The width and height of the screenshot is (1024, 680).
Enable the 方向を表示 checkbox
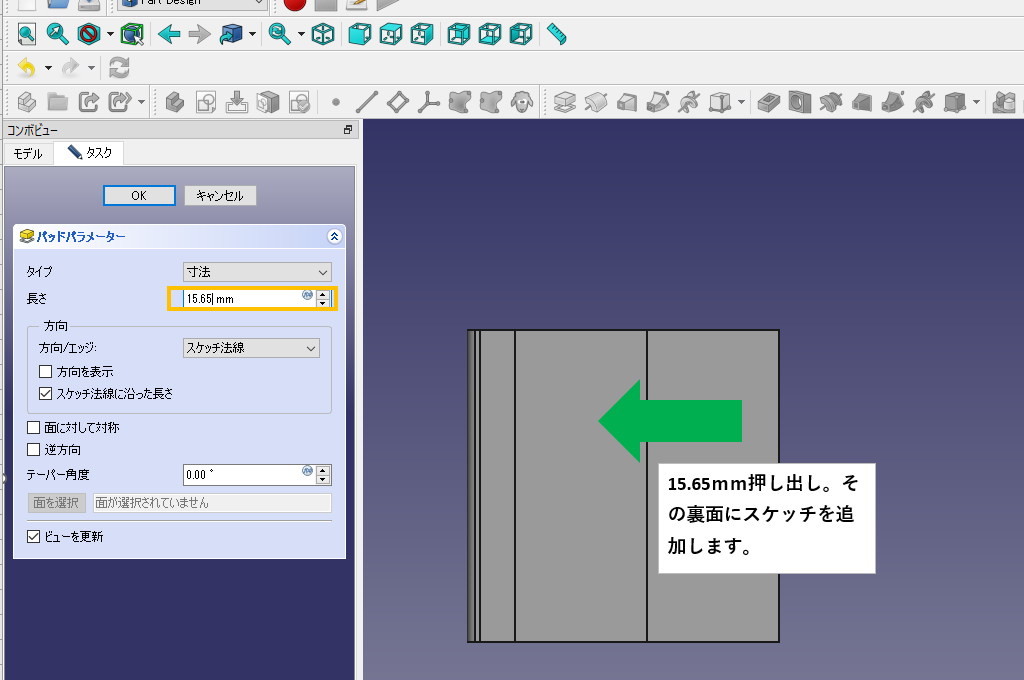click(x=45, y=372)
